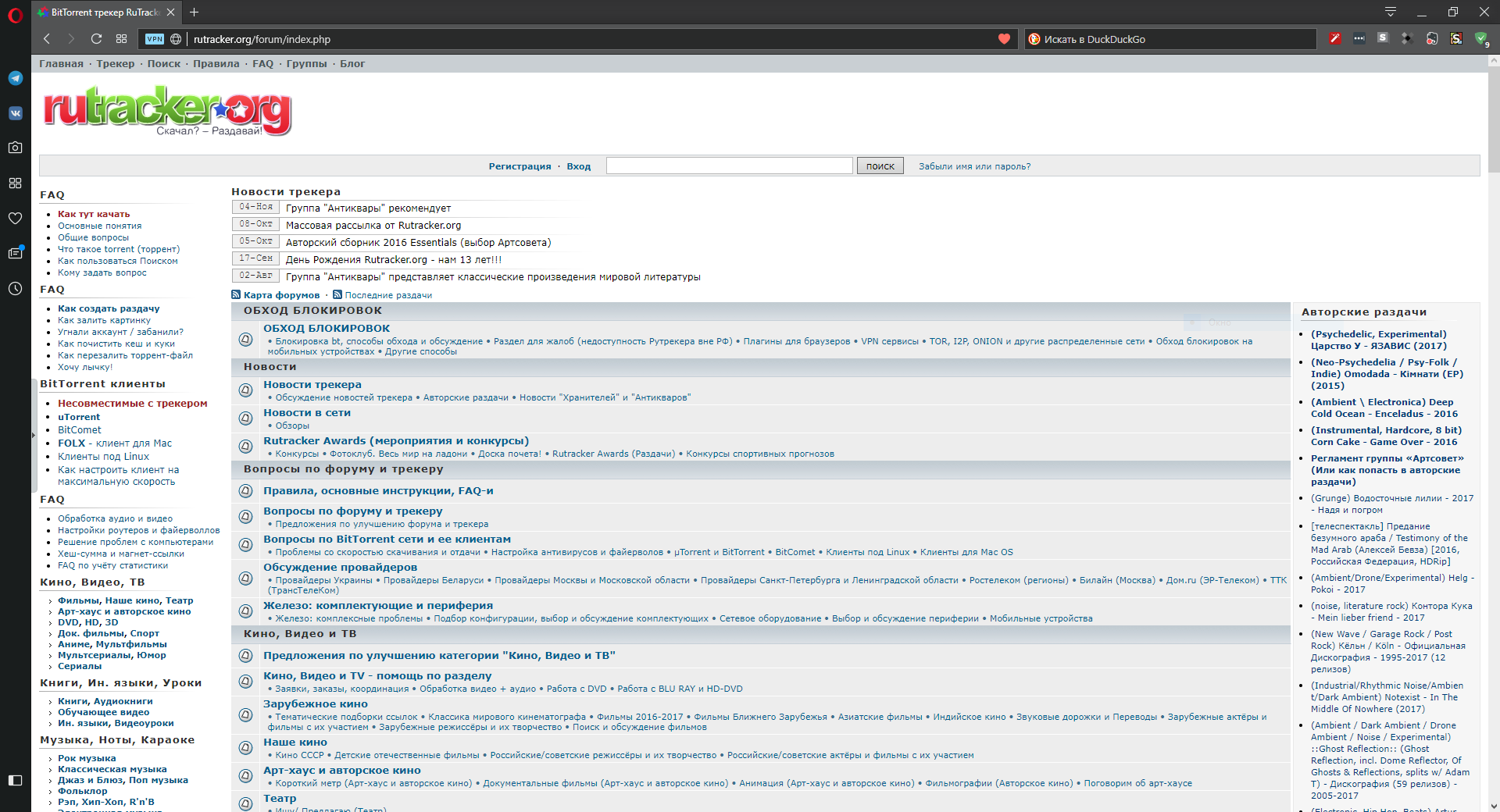Go back with the browser back arrow
This screenshot has height=812, width=1500.
click(x=47, y=39)
